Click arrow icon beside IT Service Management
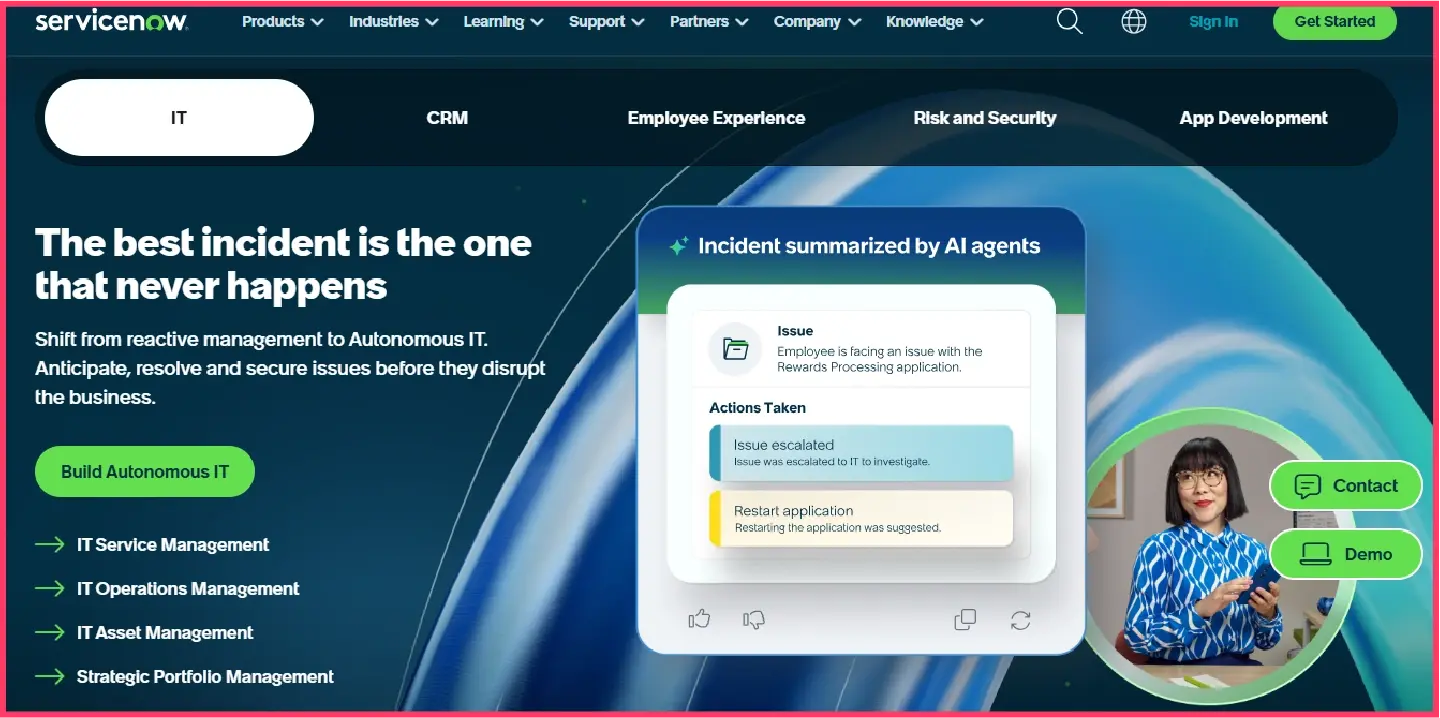Screen dimensions: 1440x718 point(50,545)
